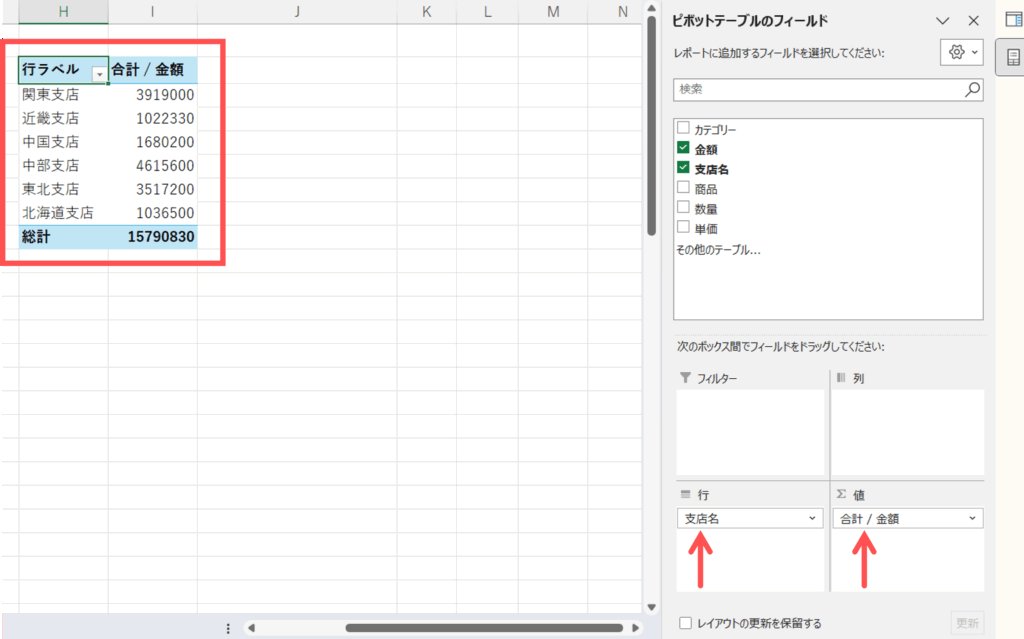The height and width of the screenshot is (639, 1024).
Task: Expand the 支店名 field dropdown in Rows area
Action: [812, 519]
